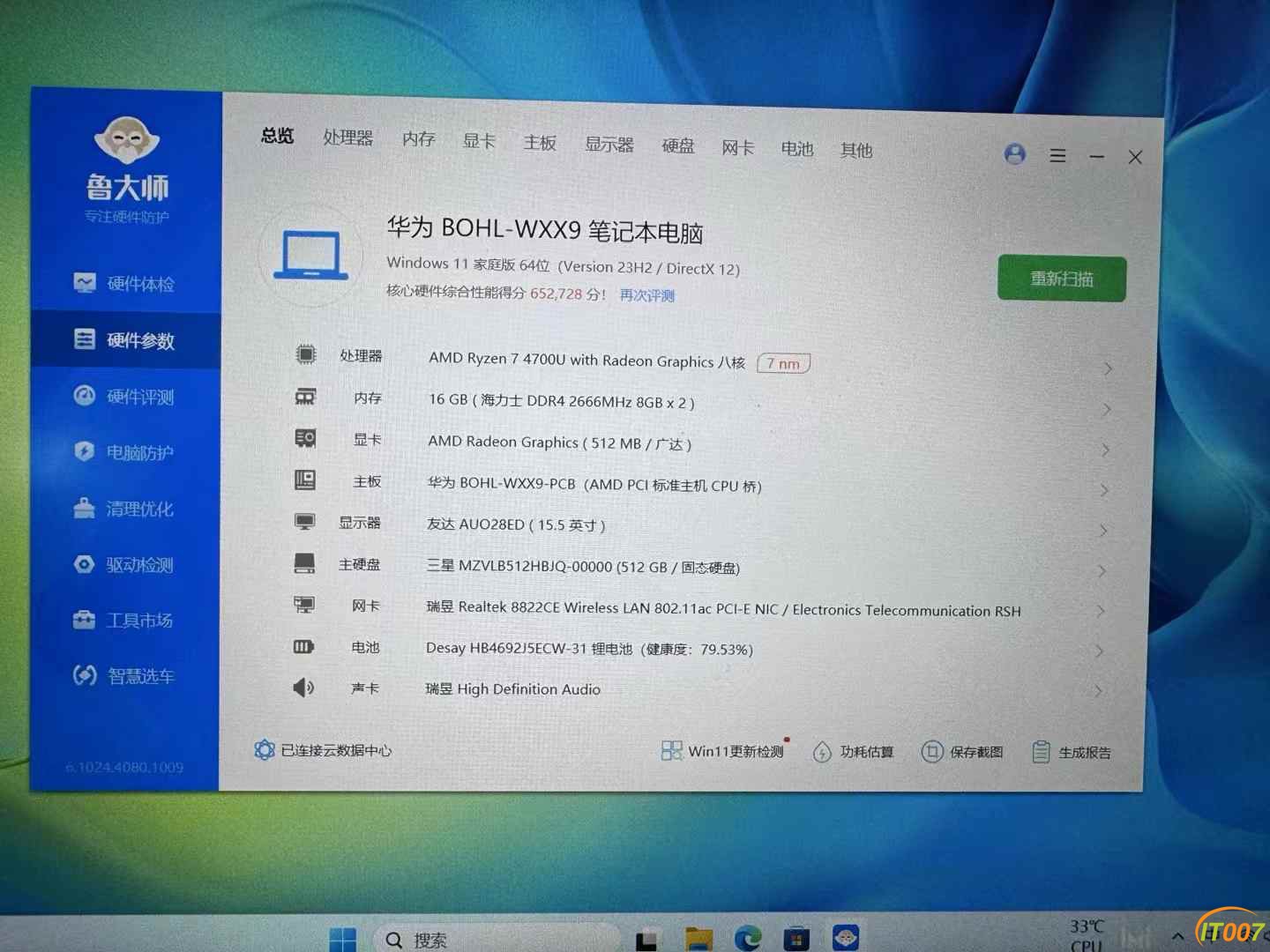Click the blue laptop device icon
Screen dimensions: 1270x952
pos(310,255)
